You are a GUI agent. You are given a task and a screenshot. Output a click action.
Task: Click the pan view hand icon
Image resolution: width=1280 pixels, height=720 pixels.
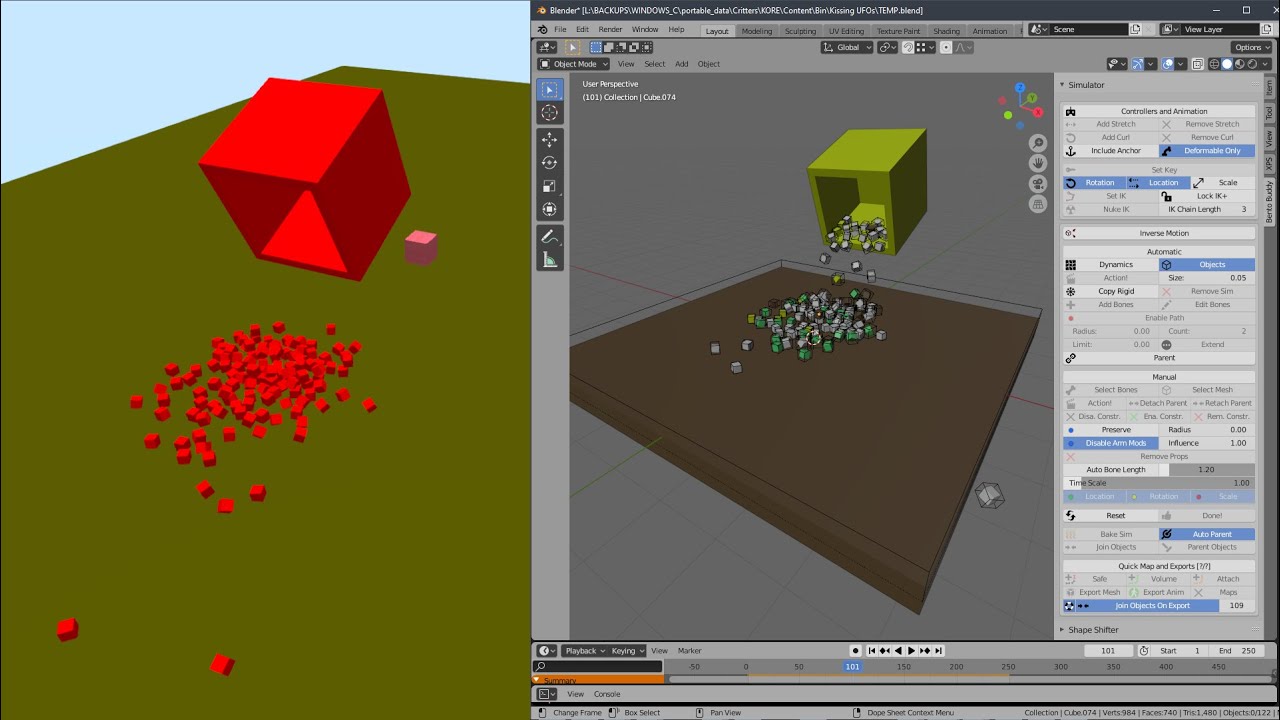tap(1039, 164)
